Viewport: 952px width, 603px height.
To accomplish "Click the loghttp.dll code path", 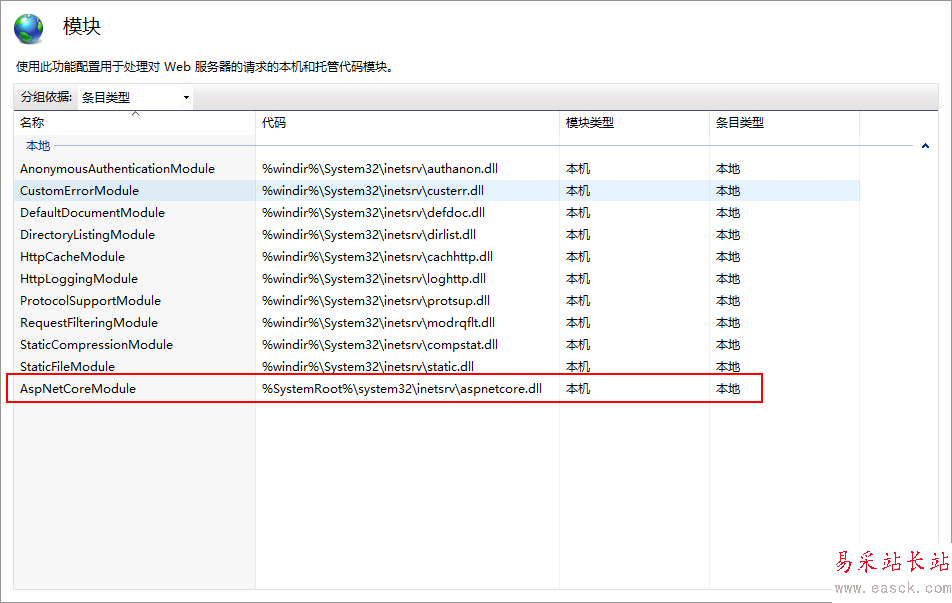I will pyautogui.click(x=373, y=279).
